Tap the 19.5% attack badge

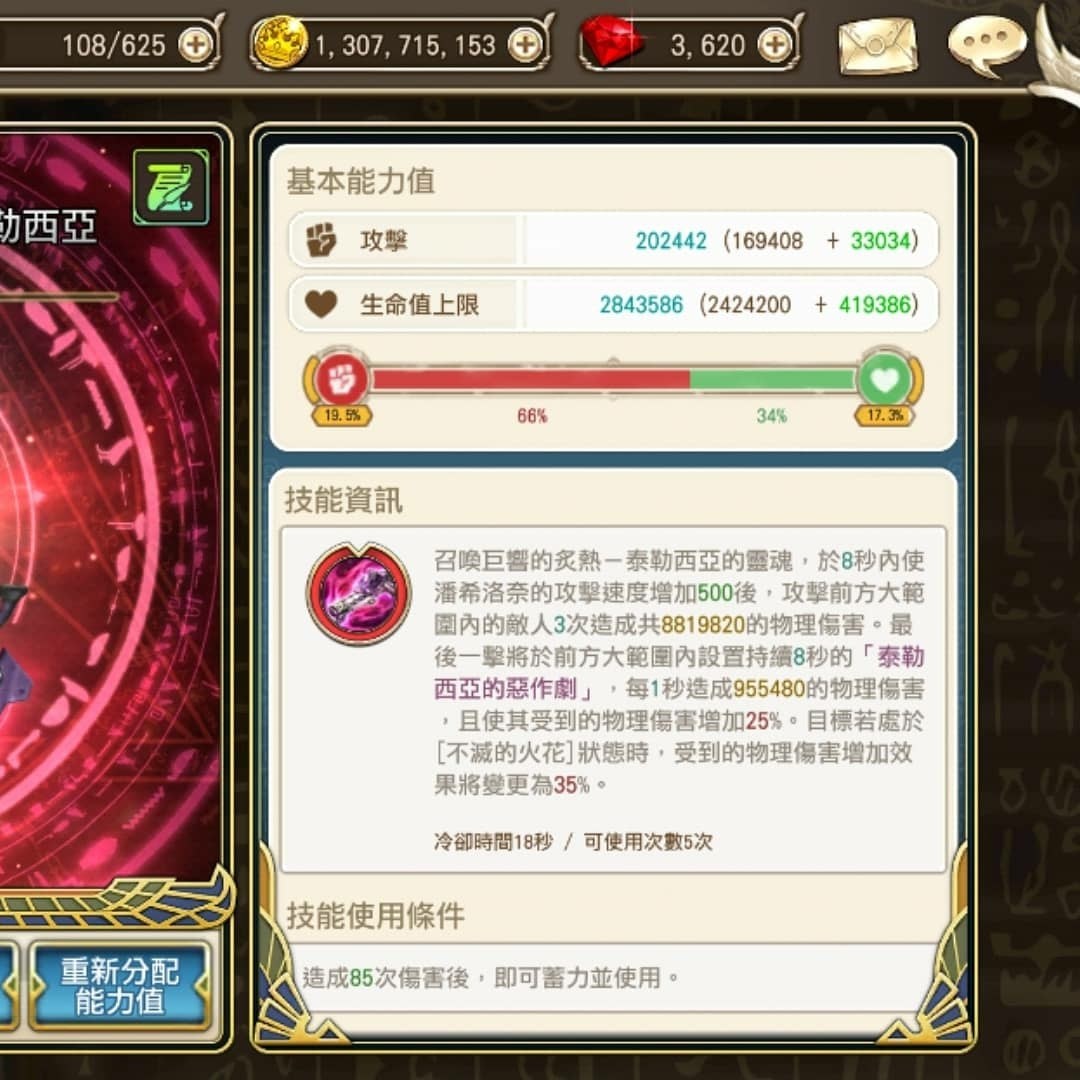[x=342, y=415]
